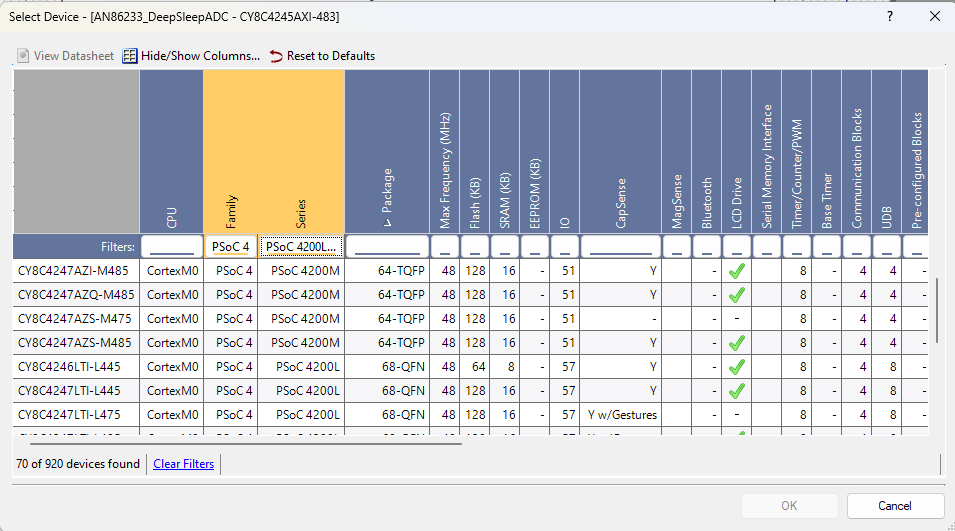Click the View Datasheet toolbar icon
This screenshot has width=955, height=531.
point(23,56)
